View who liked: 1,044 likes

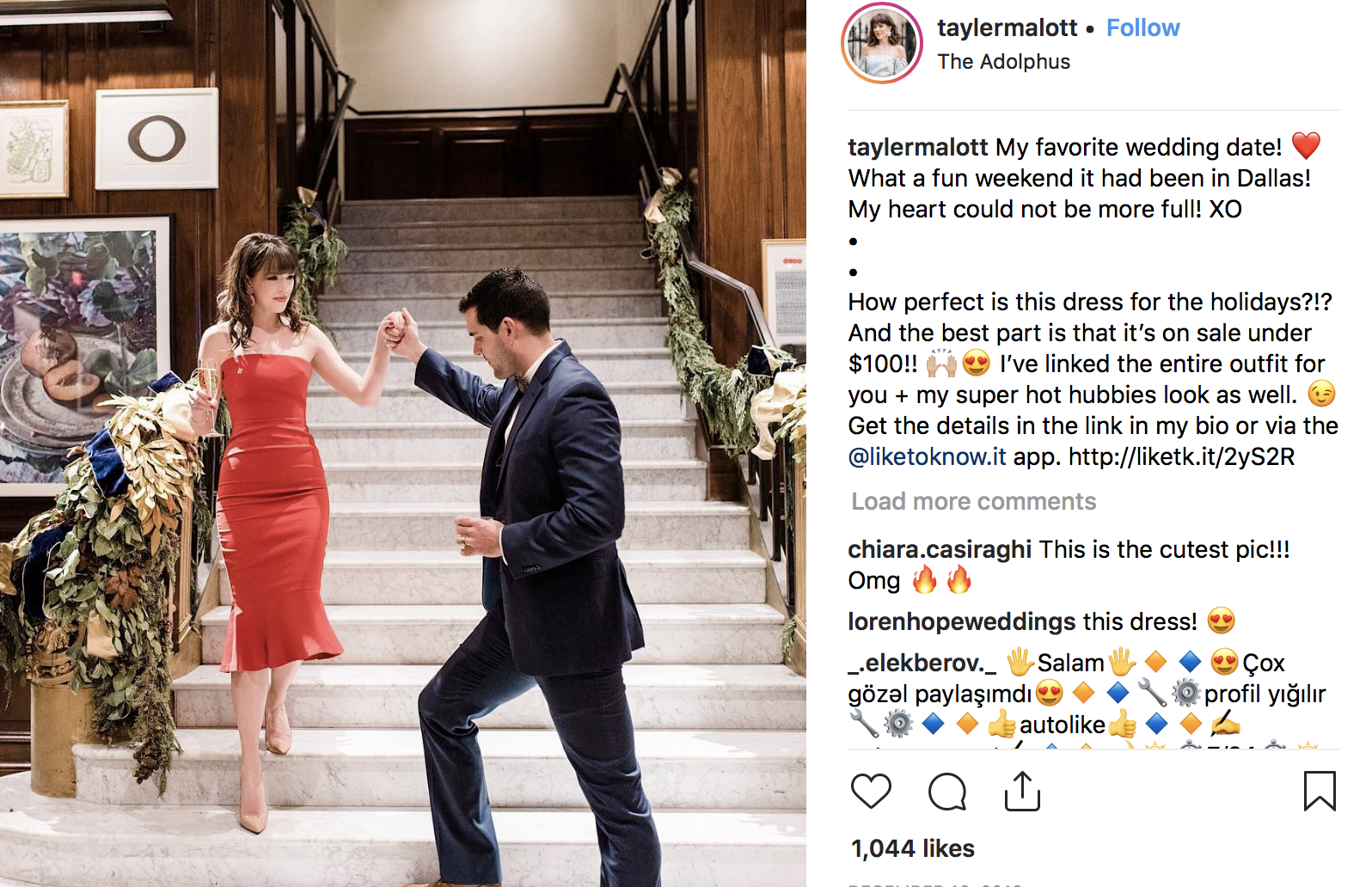[x=912, y=848]
